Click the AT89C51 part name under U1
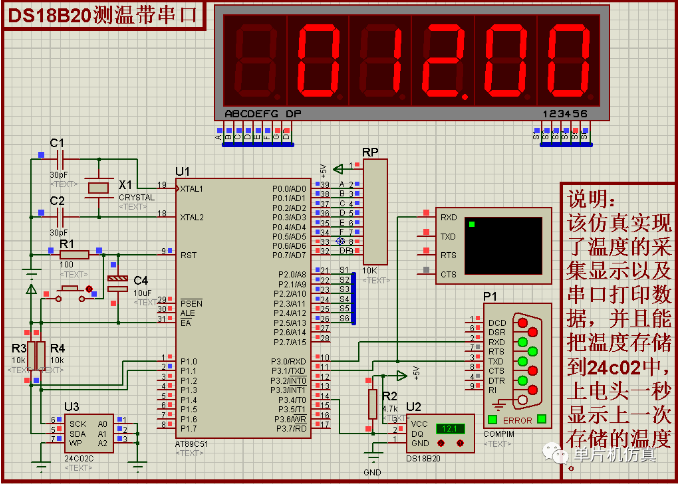The width and height of the screenshot is (682, 484). click(x=191, y=444)
